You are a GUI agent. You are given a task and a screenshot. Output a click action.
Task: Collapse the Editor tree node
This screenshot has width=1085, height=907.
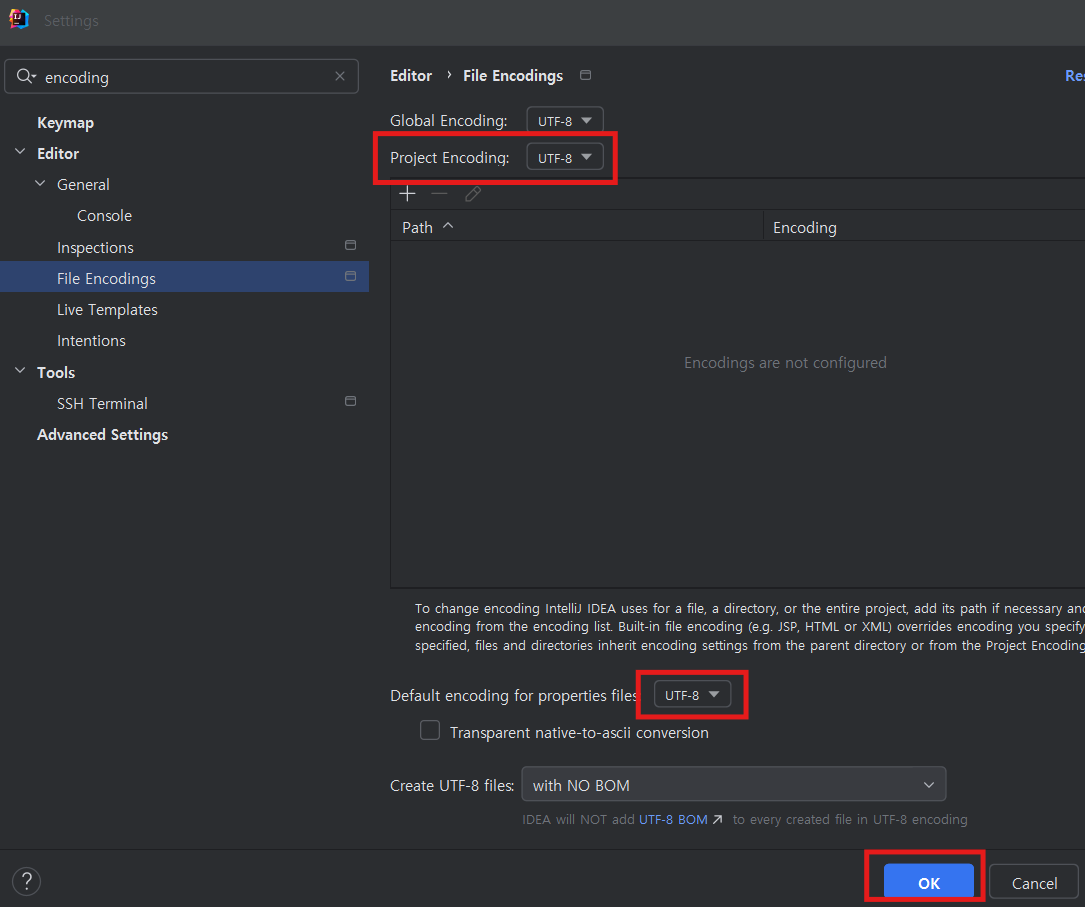20,152
